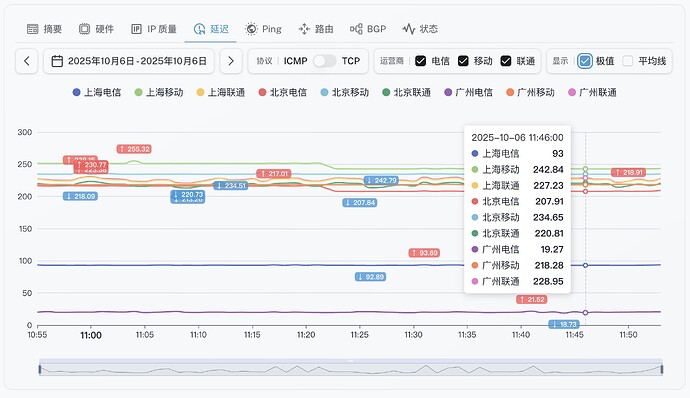Click the 上海电信 data point at 11:46
Screen dimensions: 690x398
pyautogui.click(x=585, y=265)
